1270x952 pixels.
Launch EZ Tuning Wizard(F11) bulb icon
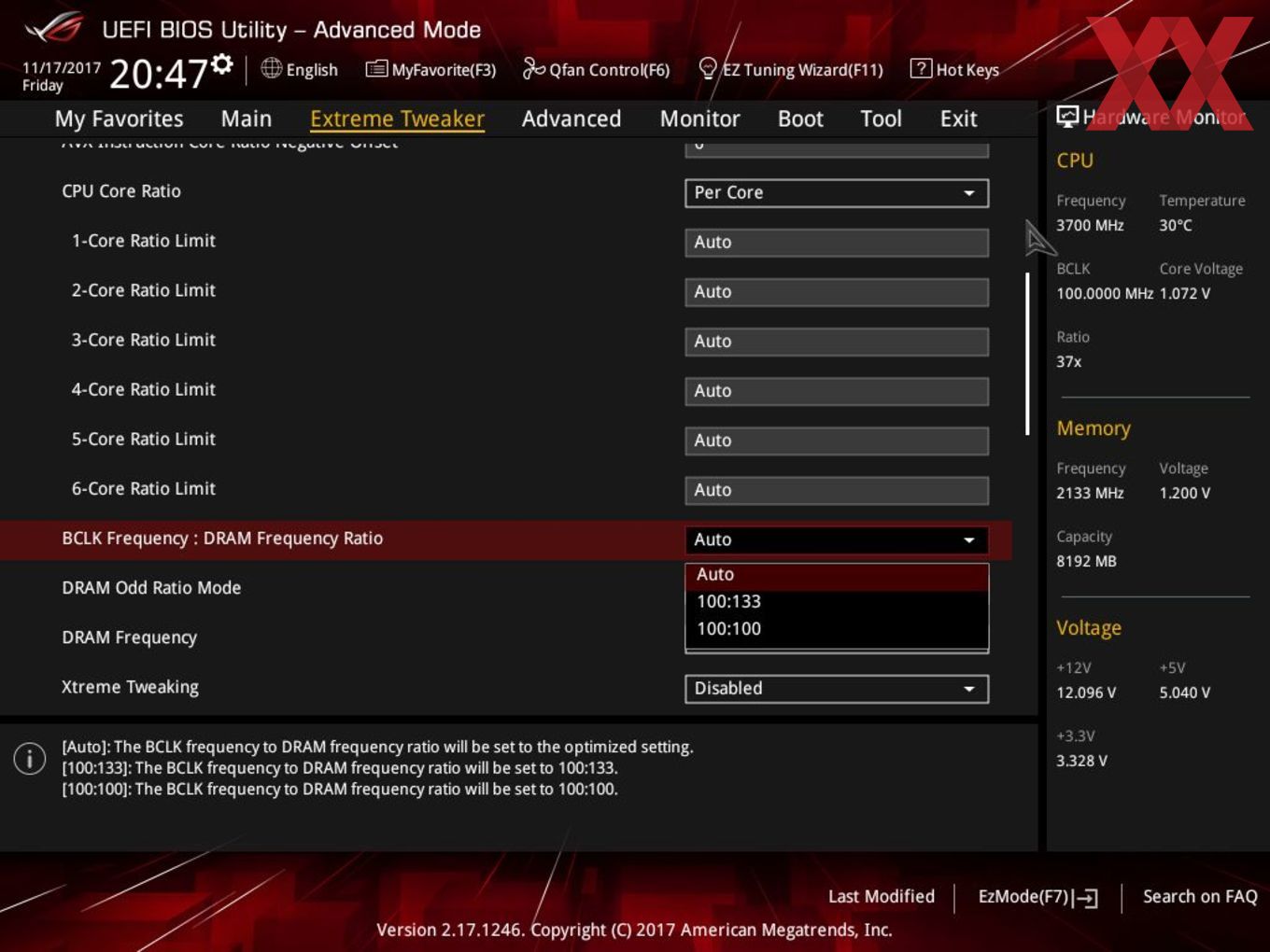(x=708, y=68)
